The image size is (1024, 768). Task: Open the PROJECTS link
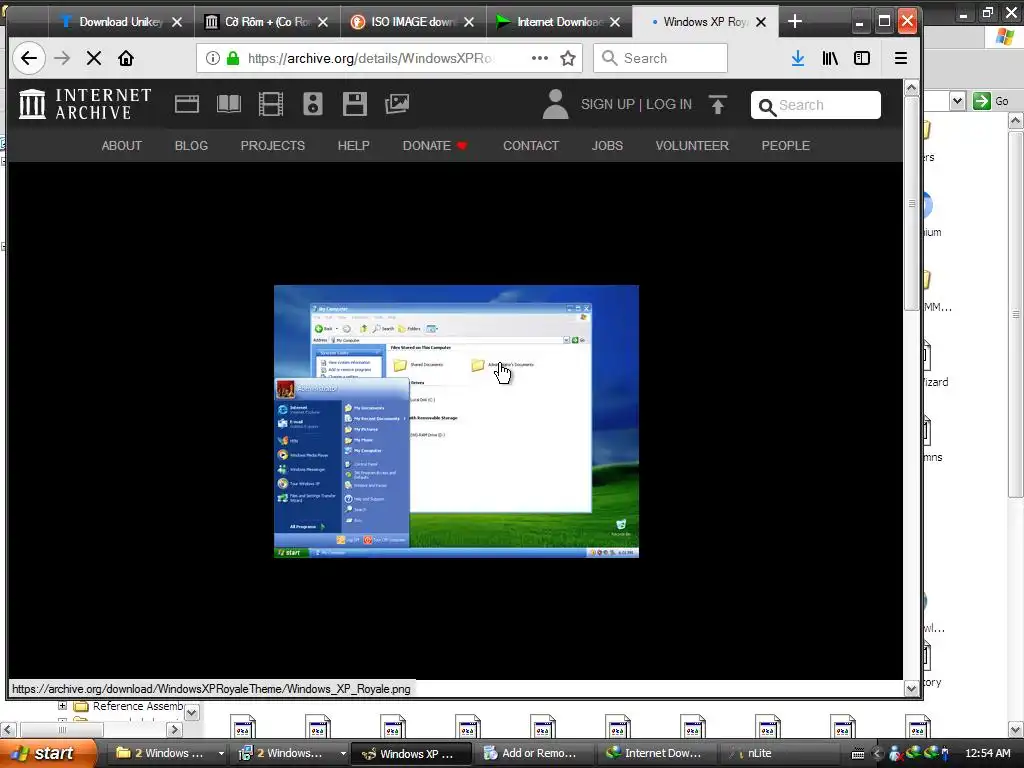272,146
